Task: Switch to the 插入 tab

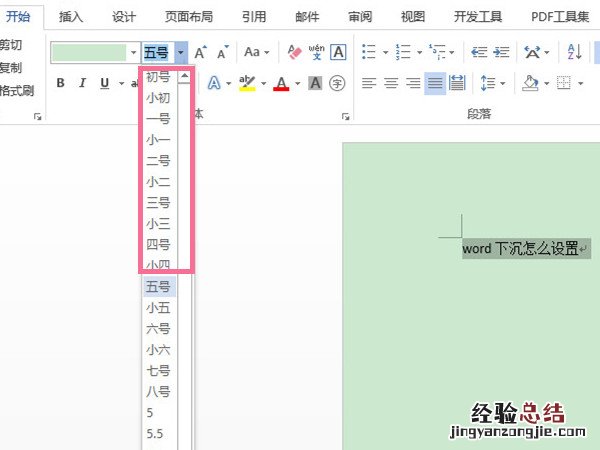Action: pos(71,16)
